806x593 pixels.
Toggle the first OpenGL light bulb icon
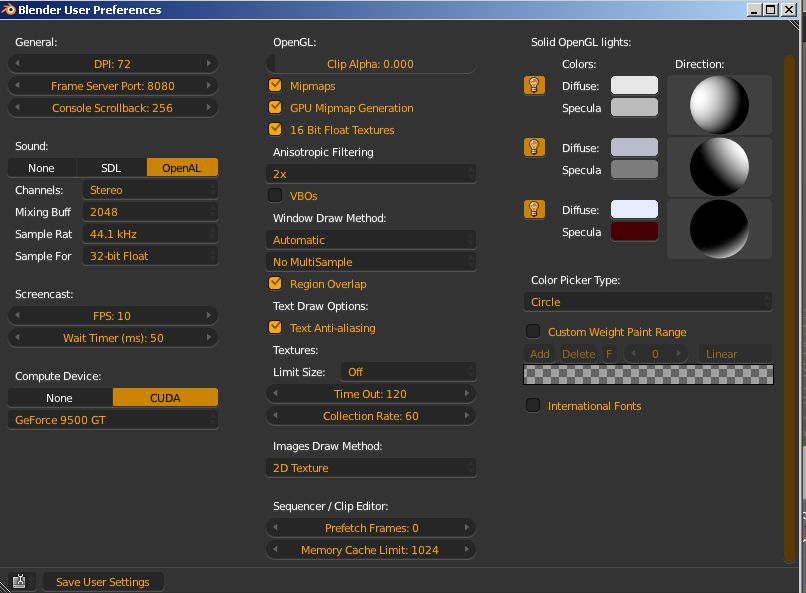[x=534, y=85]
